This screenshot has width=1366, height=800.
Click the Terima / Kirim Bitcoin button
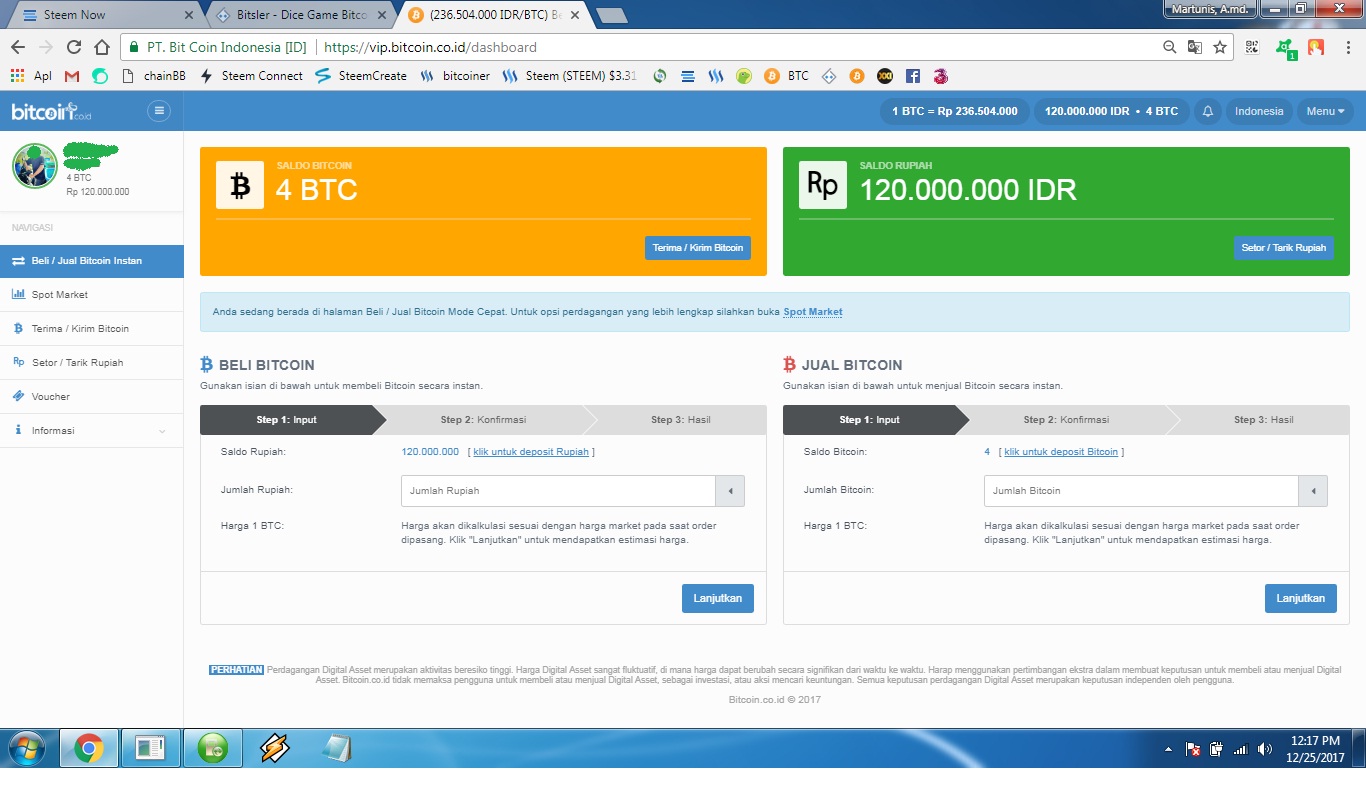pyautogui.click(x=698, y=248)
